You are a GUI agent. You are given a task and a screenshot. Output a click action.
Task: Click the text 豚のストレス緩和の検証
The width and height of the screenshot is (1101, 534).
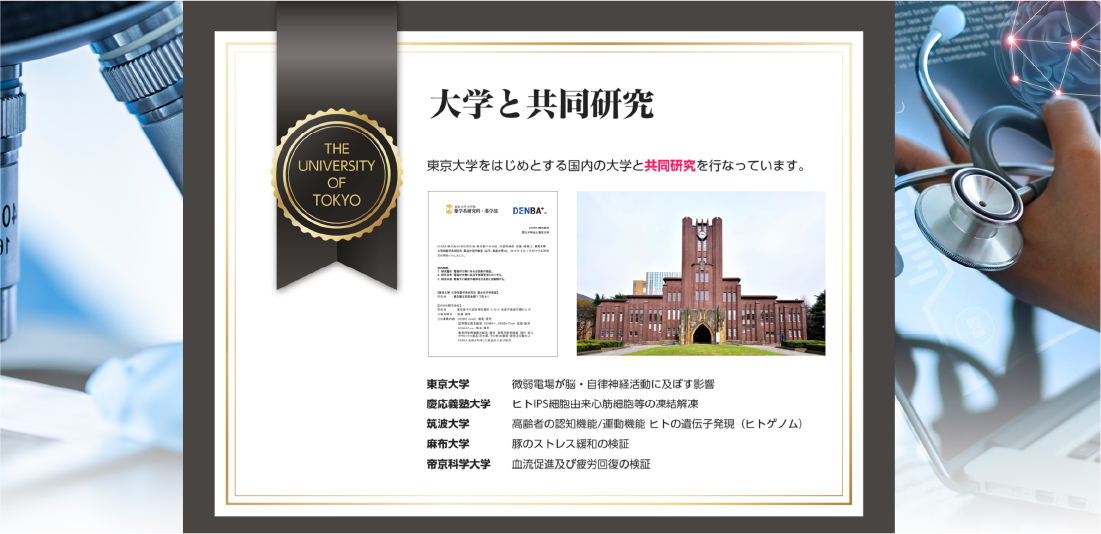pos(571,444)
